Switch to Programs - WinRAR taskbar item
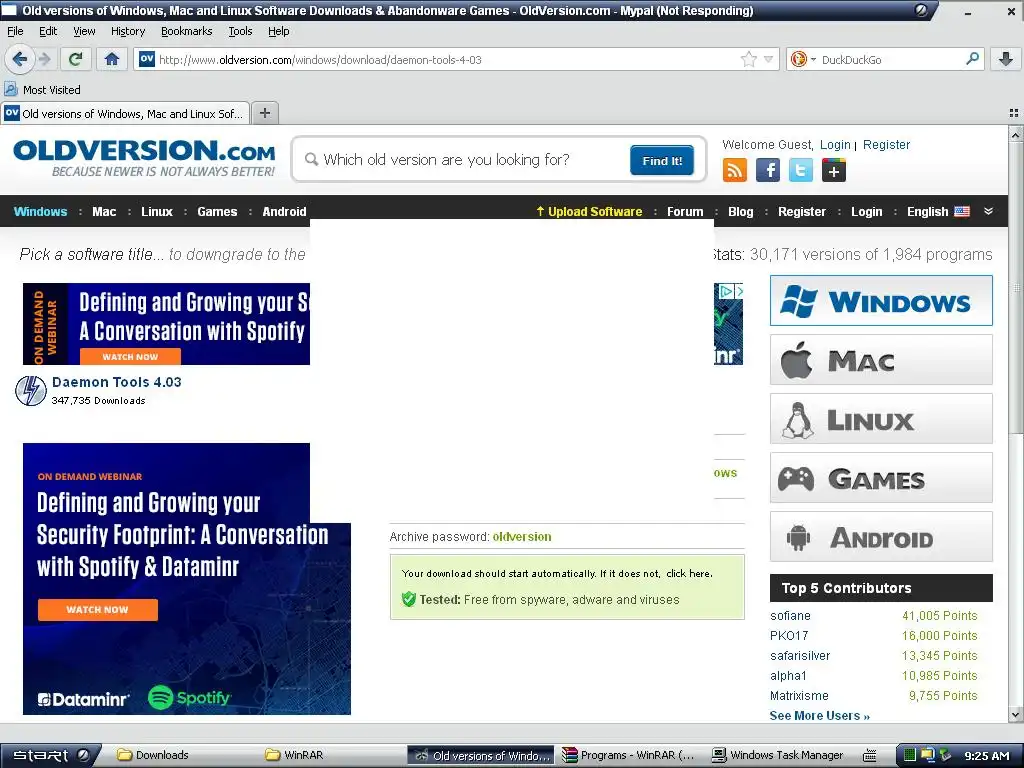 [x=628, y=755]
